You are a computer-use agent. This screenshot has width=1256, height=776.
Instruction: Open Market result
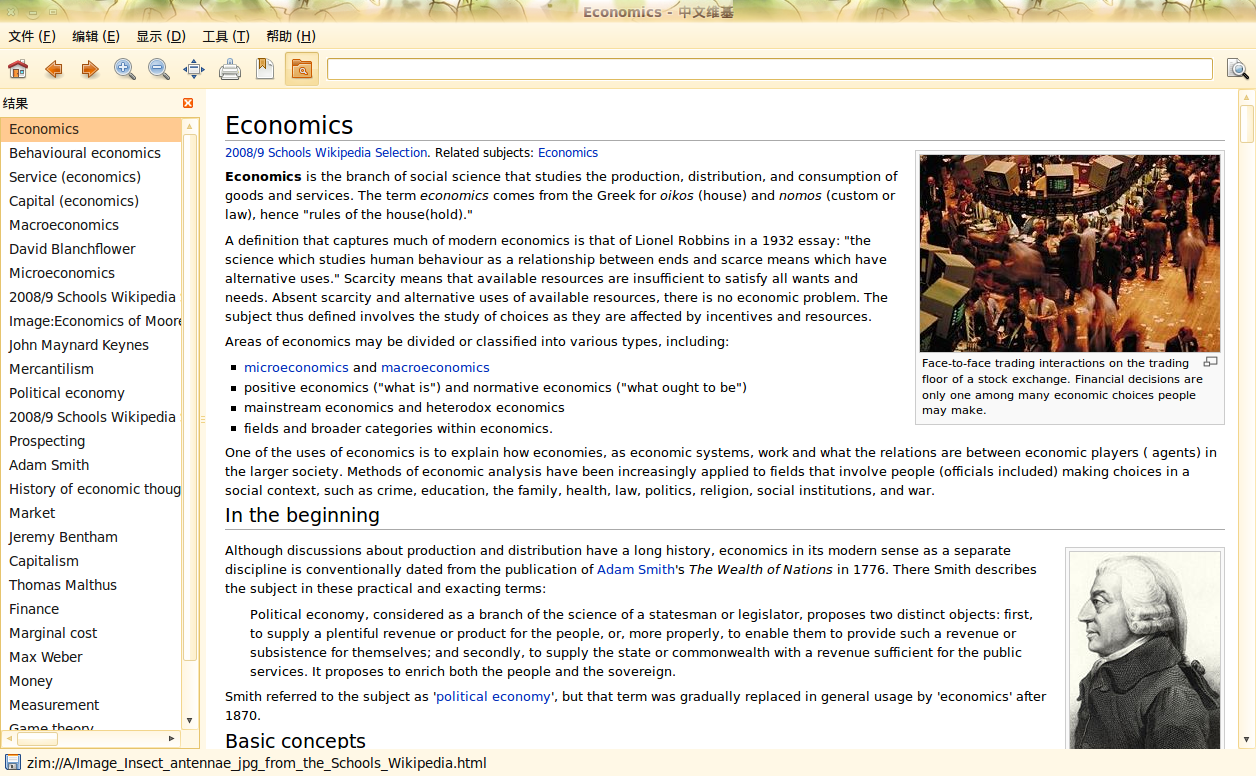click(x=91, y=513)
